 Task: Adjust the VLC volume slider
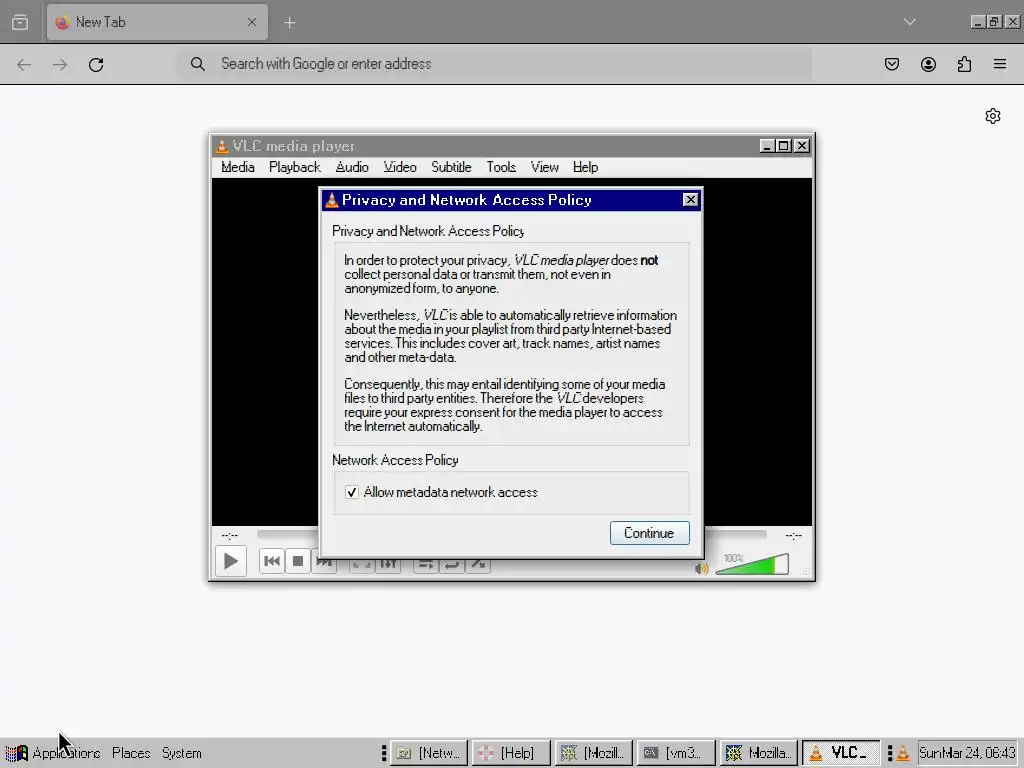coord(752,564)
